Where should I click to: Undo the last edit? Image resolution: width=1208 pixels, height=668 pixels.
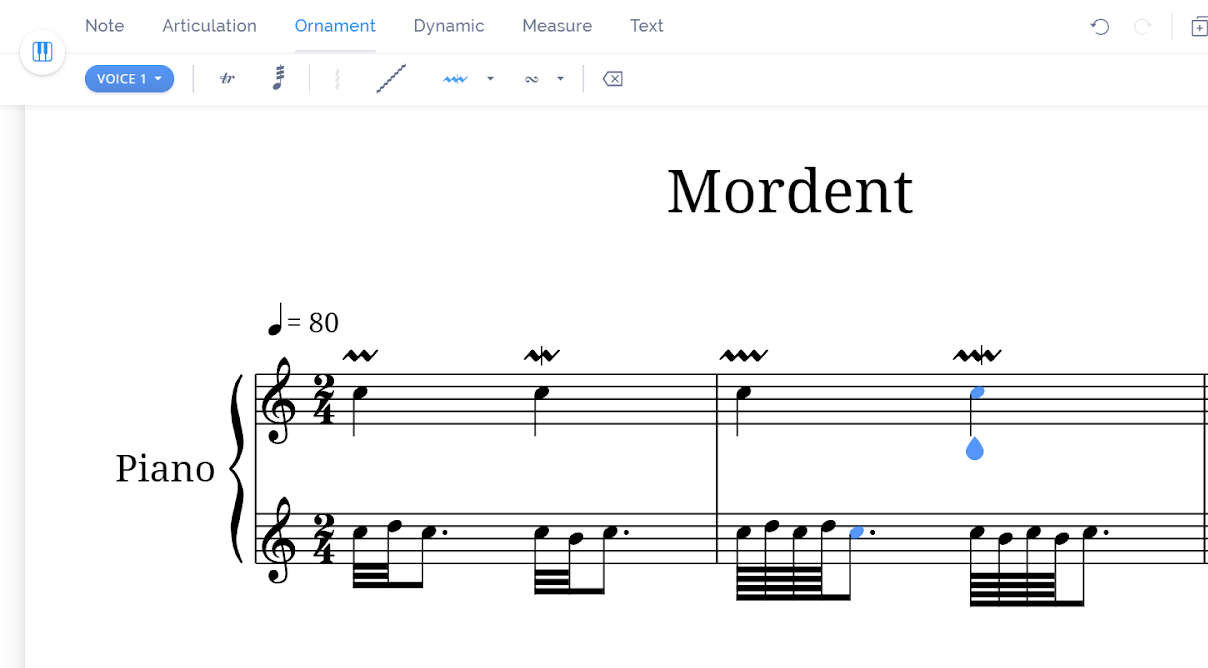pyautogui.click(x=1099, y=27)
